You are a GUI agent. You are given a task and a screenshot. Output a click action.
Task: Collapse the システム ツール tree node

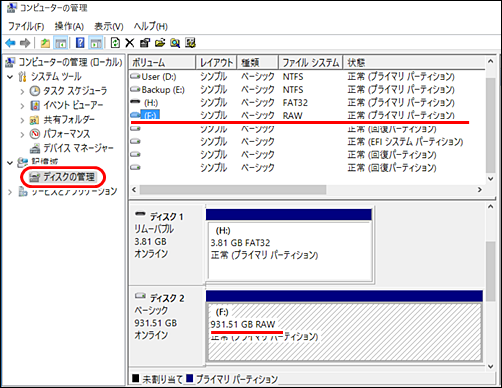tap(10, 77)
